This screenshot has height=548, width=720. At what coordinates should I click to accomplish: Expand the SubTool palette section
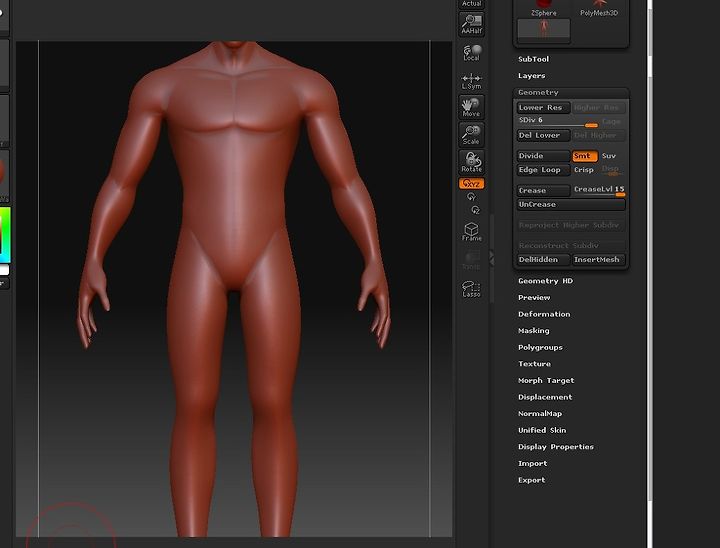(x=533, y=59)
